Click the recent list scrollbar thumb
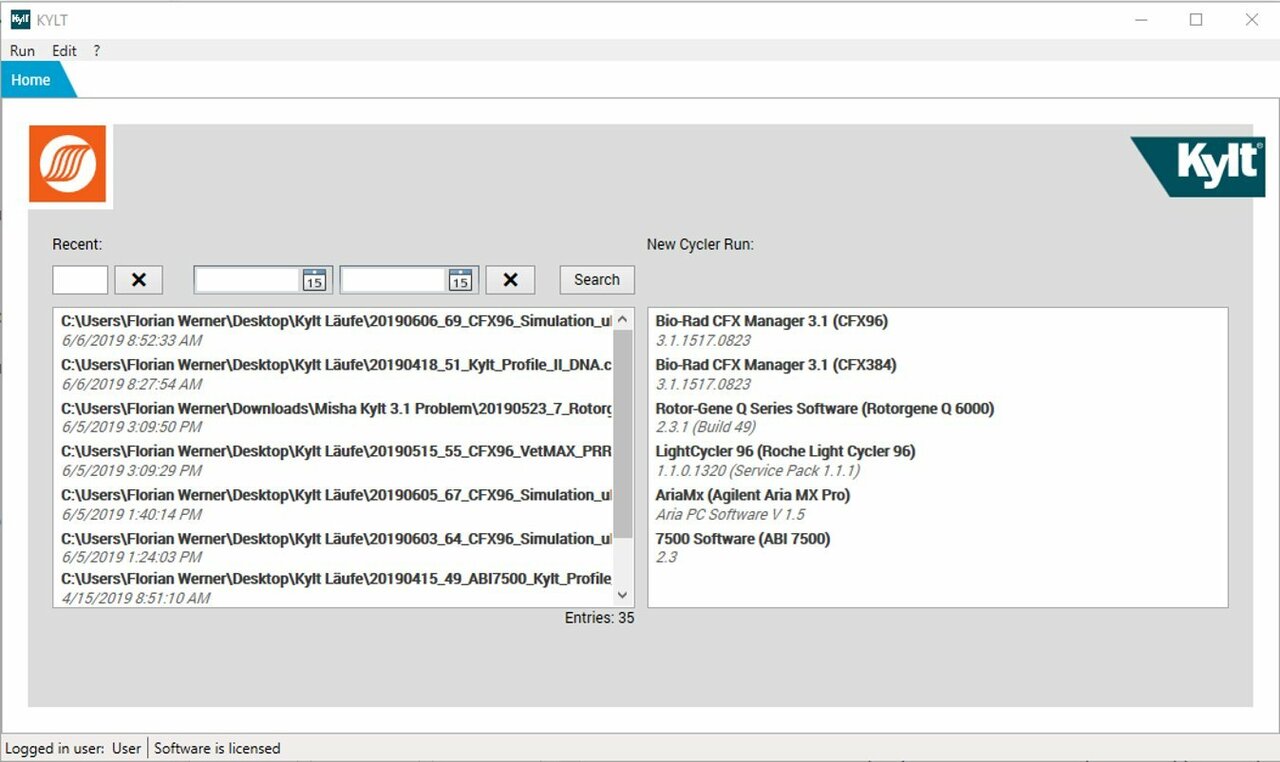 (x=623, y=433)
